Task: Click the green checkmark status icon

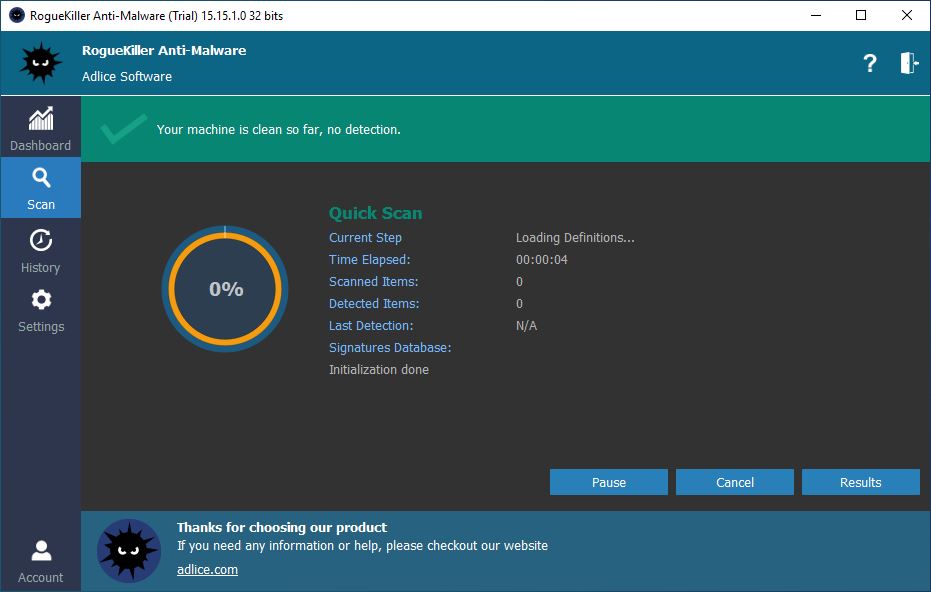Action: tap(124, 129)
